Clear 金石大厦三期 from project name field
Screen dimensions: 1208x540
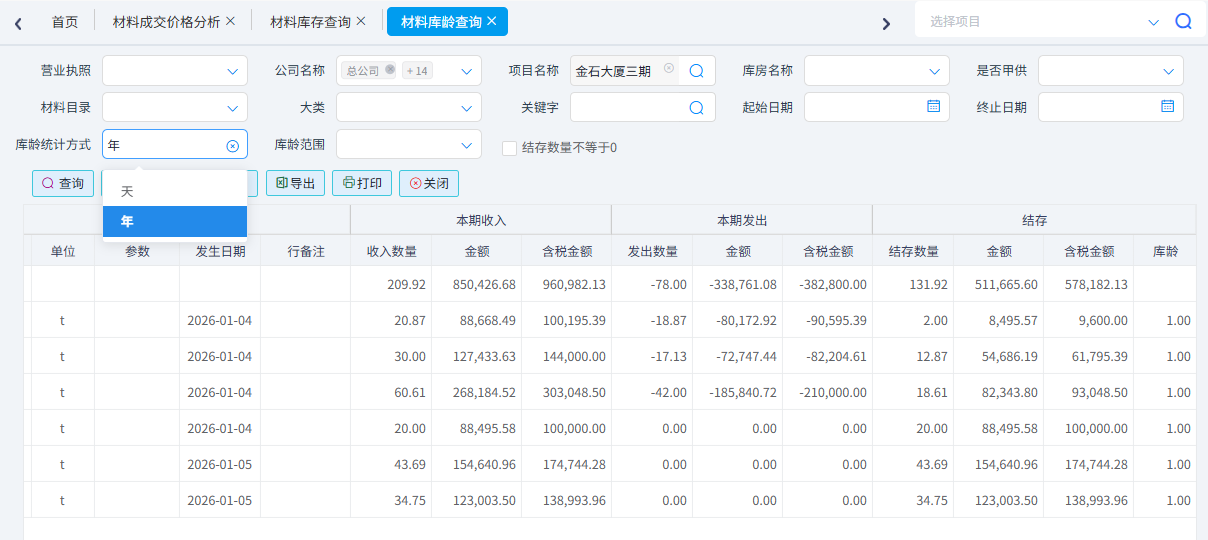click(669, 70)
